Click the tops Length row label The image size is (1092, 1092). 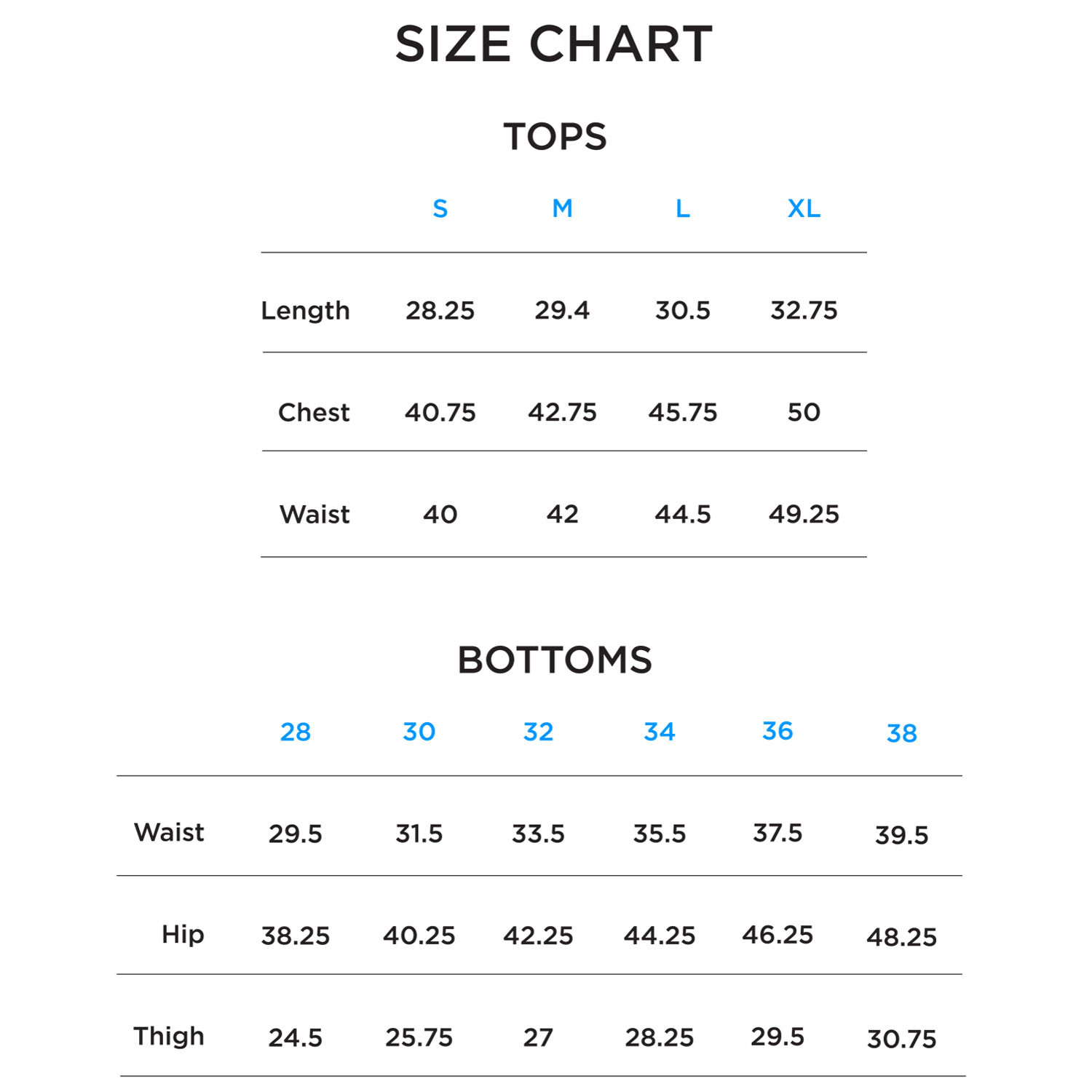[305, 311]
